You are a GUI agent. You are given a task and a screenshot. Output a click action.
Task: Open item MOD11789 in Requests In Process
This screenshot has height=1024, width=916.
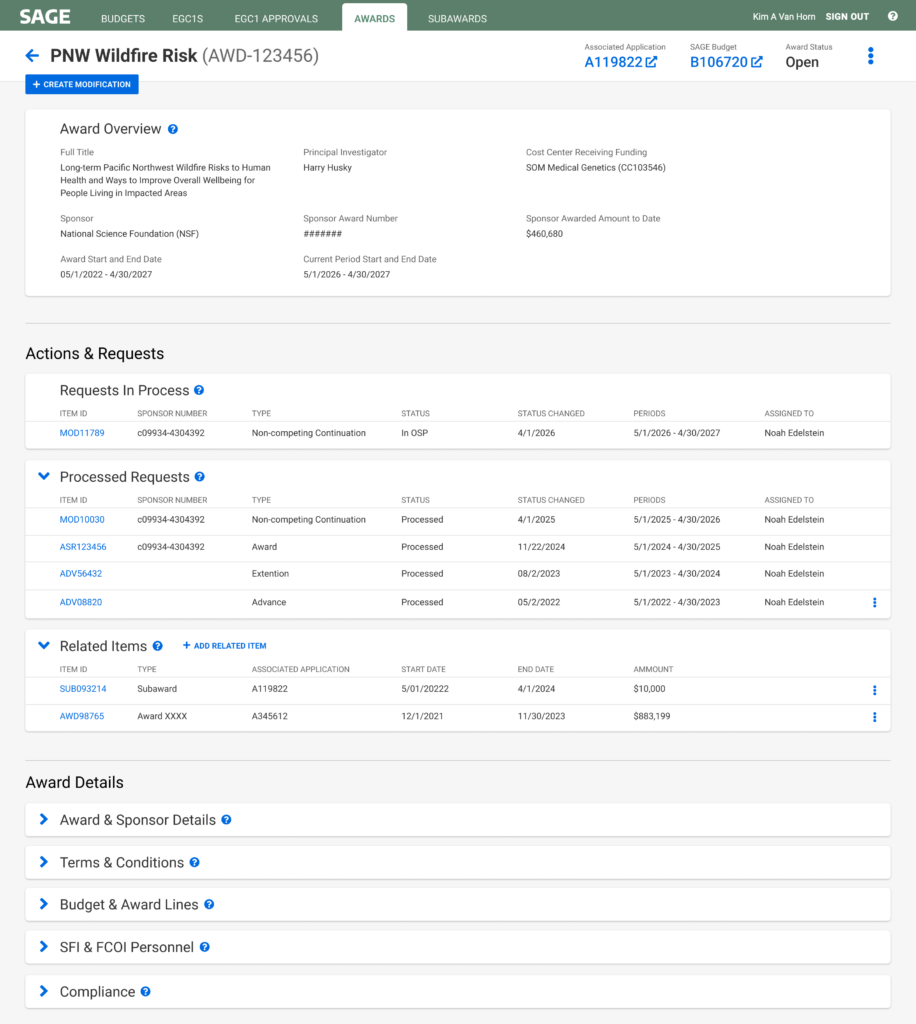tap(82, 433)
